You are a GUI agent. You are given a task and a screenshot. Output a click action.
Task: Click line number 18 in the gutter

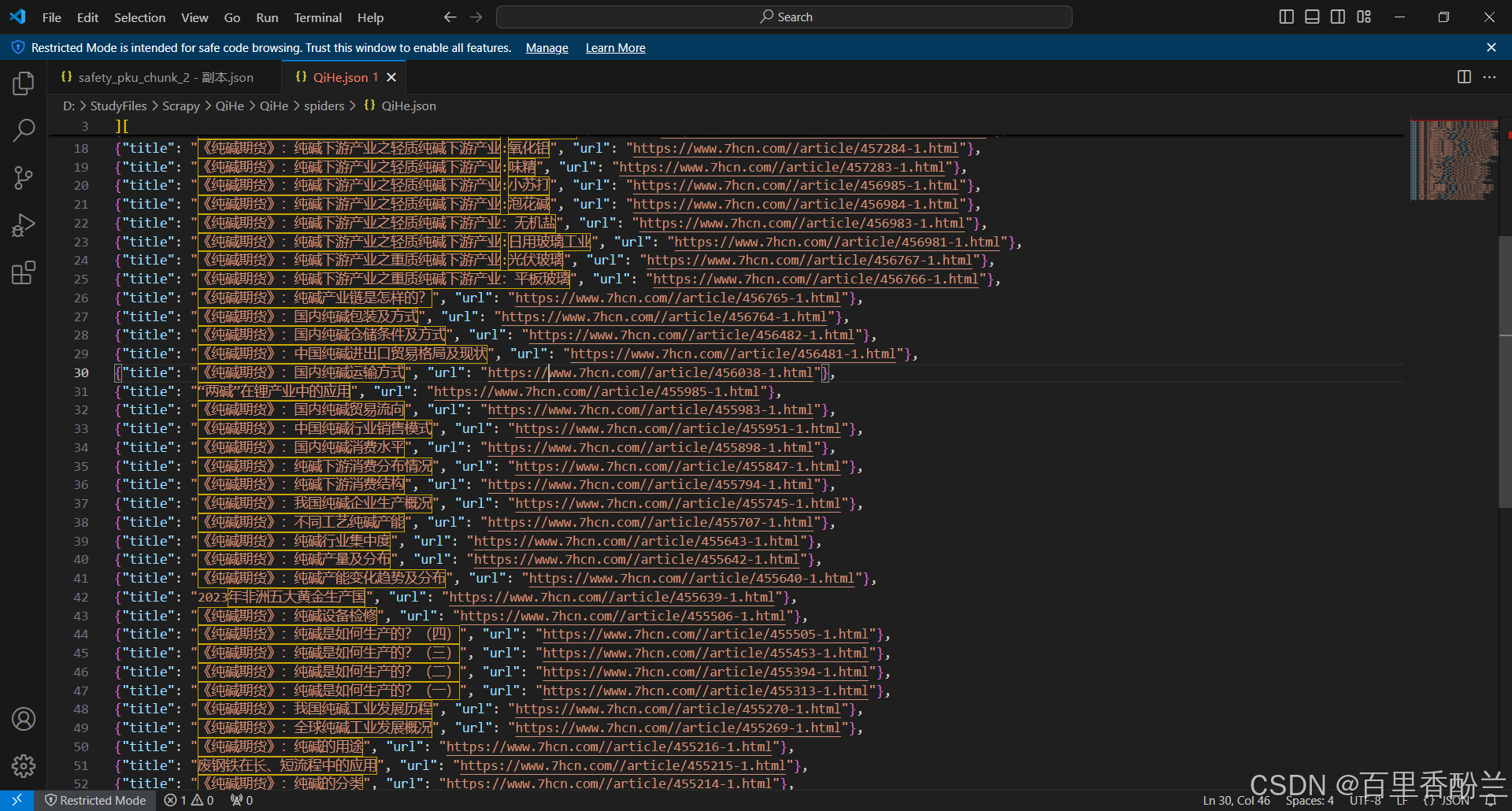(x=81, y=148)
